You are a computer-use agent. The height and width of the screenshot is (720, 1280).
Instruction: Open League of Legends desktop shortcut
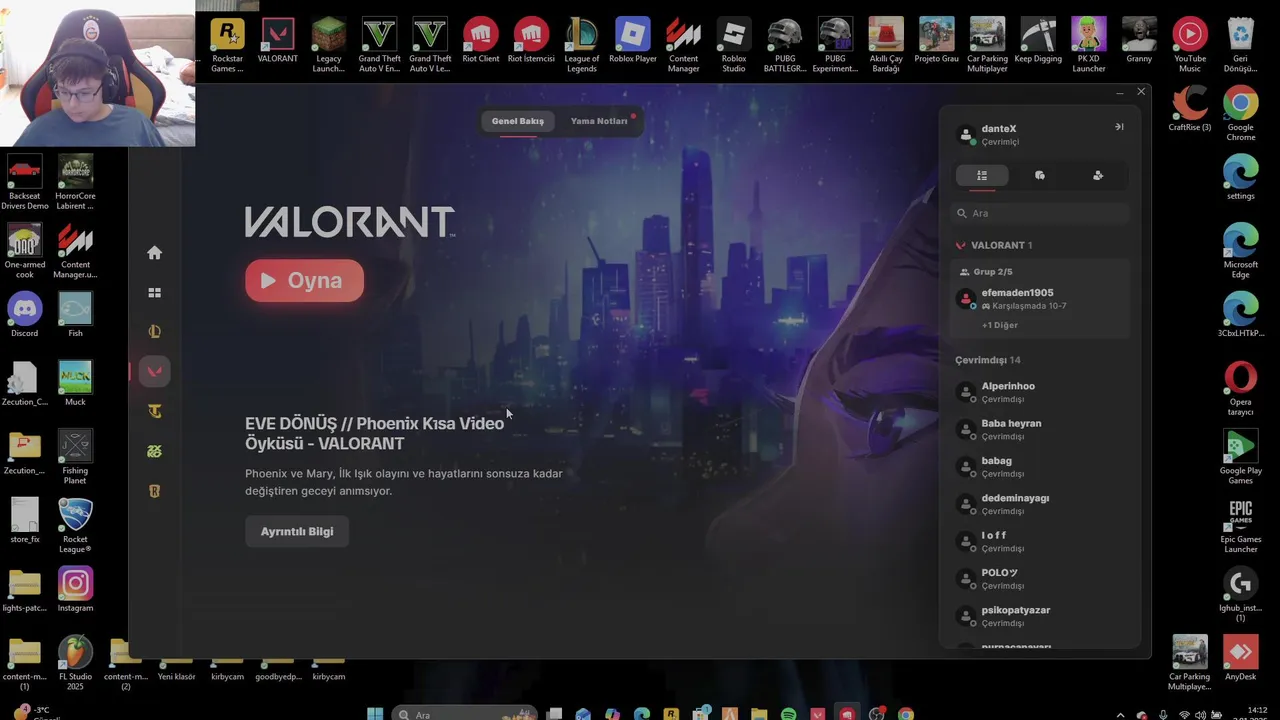pyautogui.click(x=582, y=45)
